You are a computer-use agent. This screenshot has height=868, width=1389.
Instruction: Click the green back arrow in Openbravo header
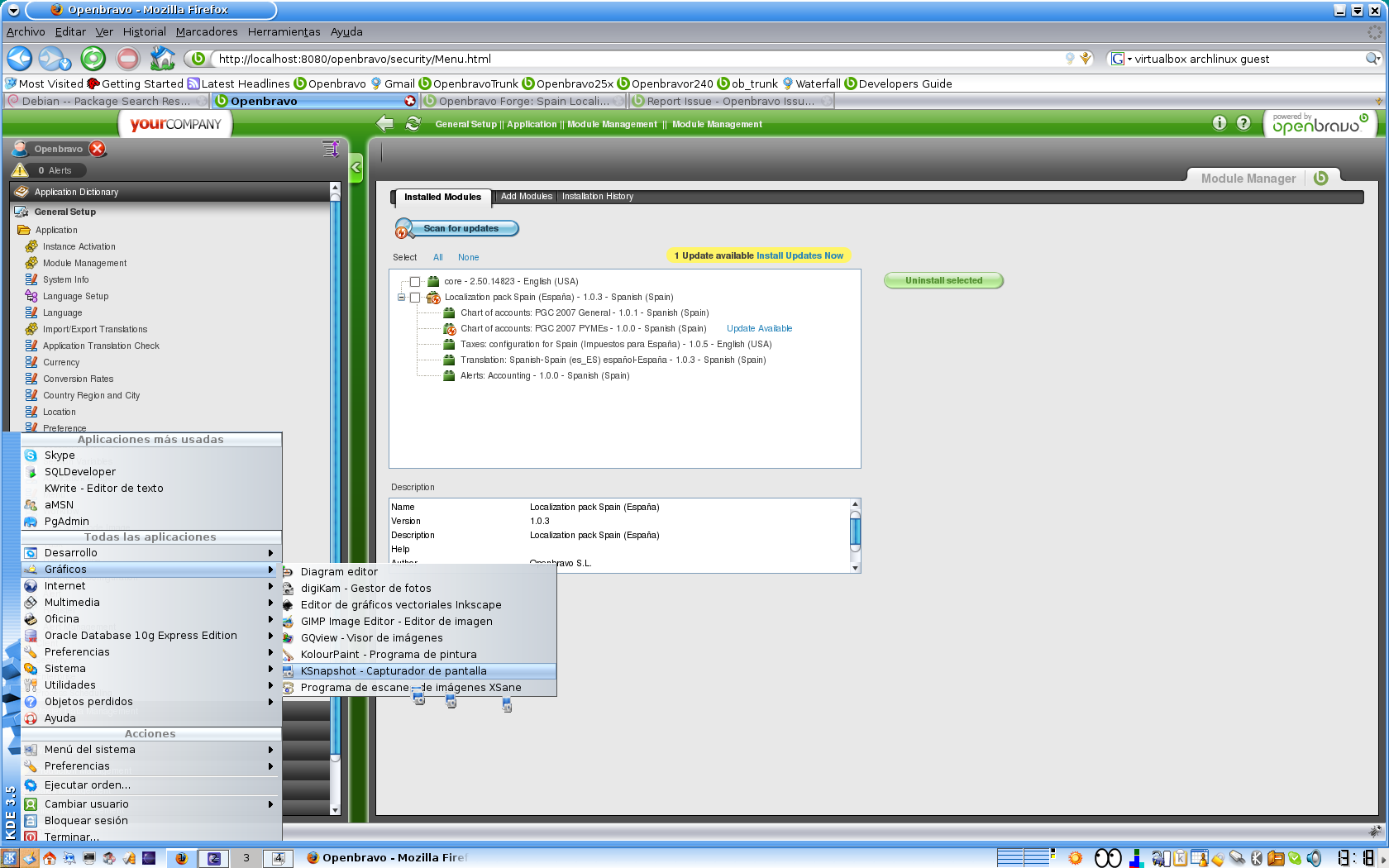(x=384, y=124)
